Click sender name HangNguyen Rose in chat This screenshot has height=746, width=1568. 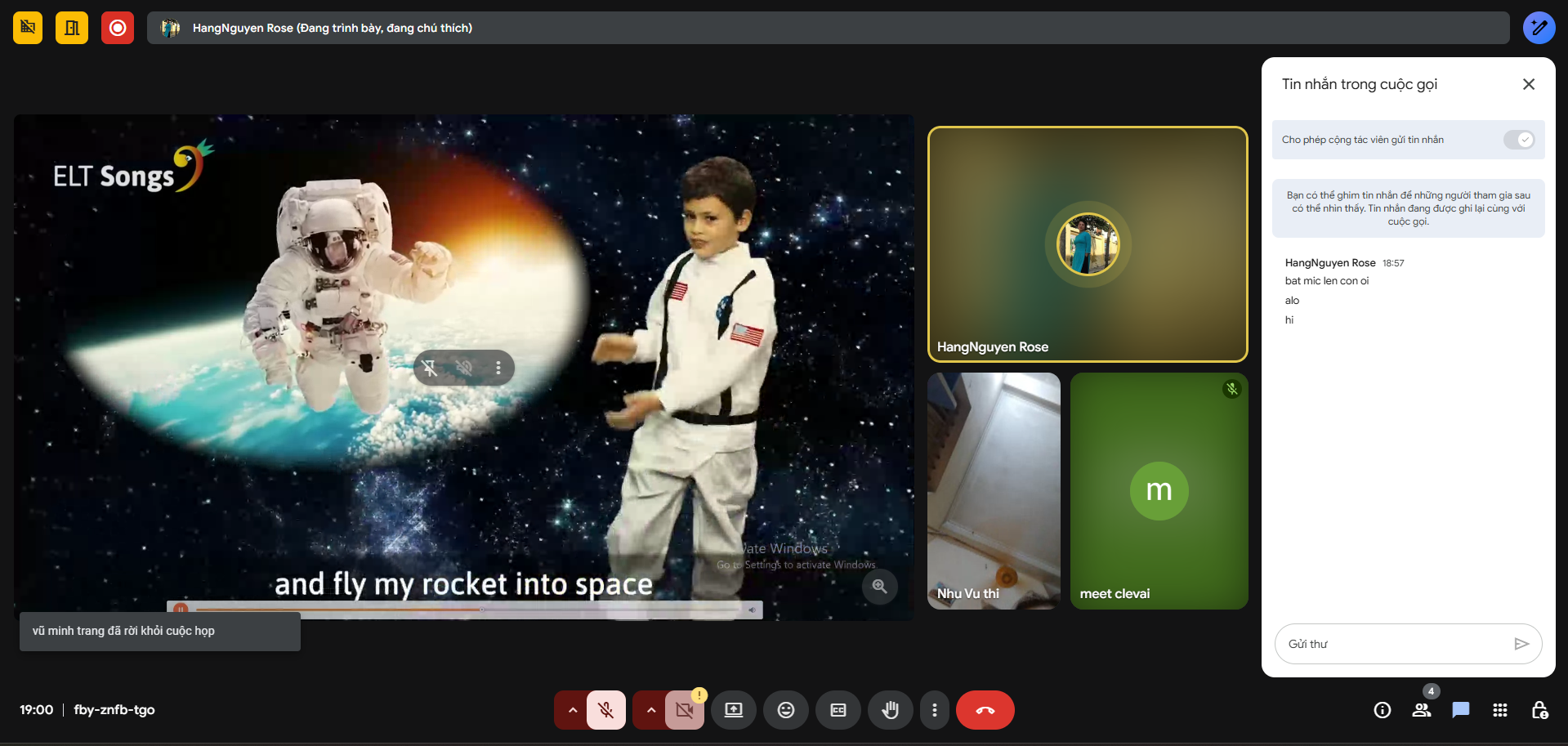(1330, 263)
